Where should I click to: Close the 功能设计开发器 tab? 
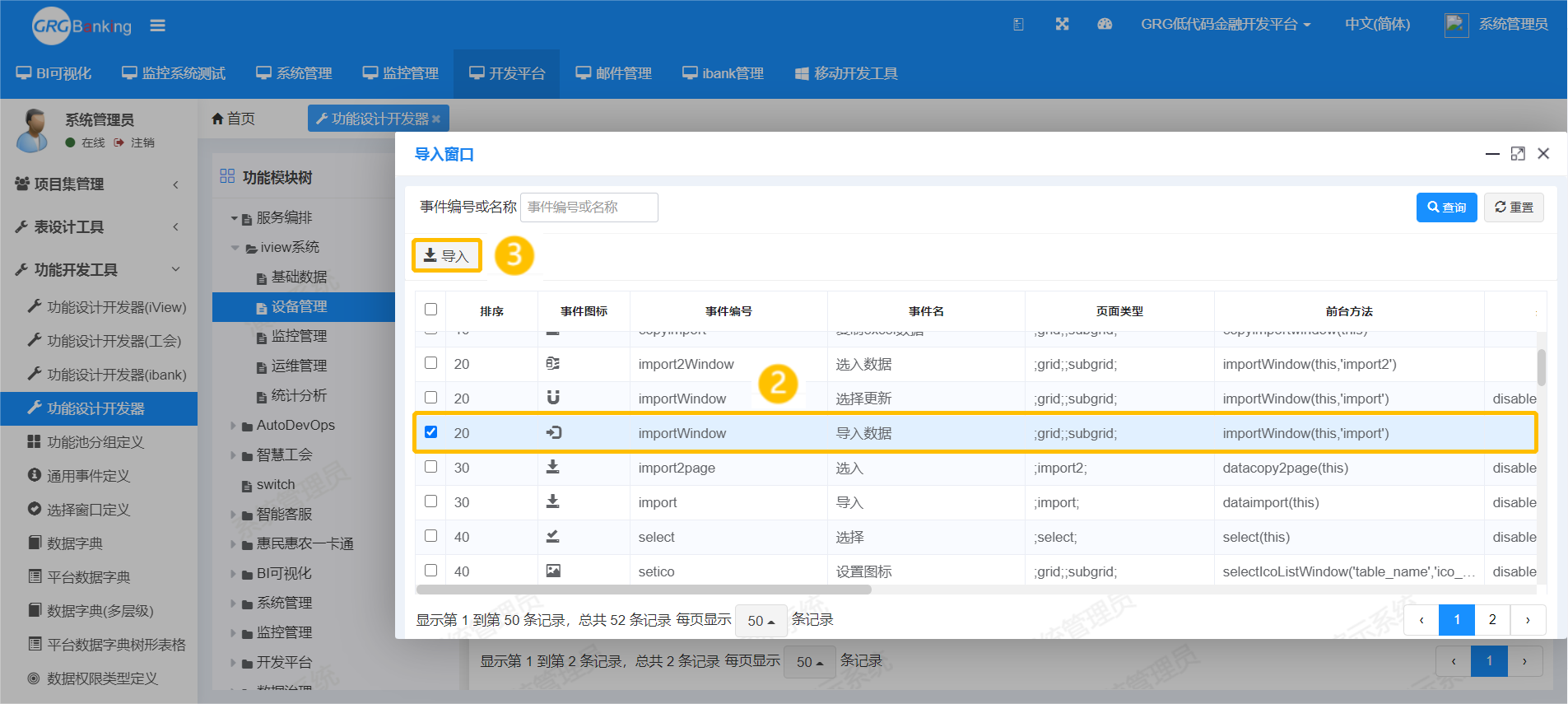point(436,119)
